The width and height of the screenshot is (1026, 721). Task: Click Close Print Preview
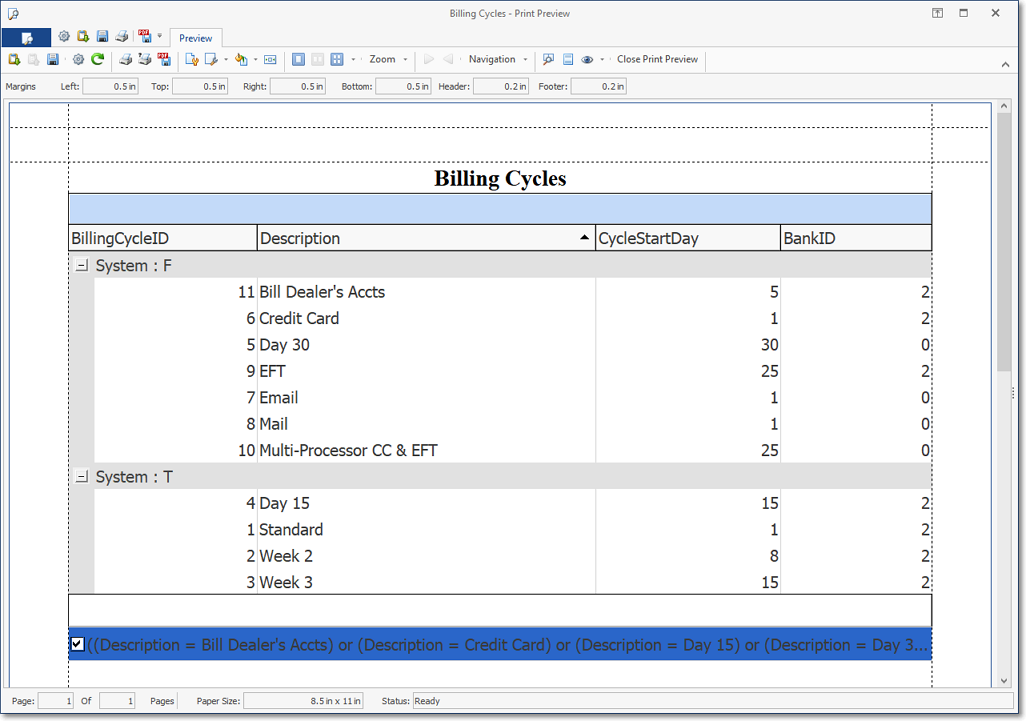[657, 59]
